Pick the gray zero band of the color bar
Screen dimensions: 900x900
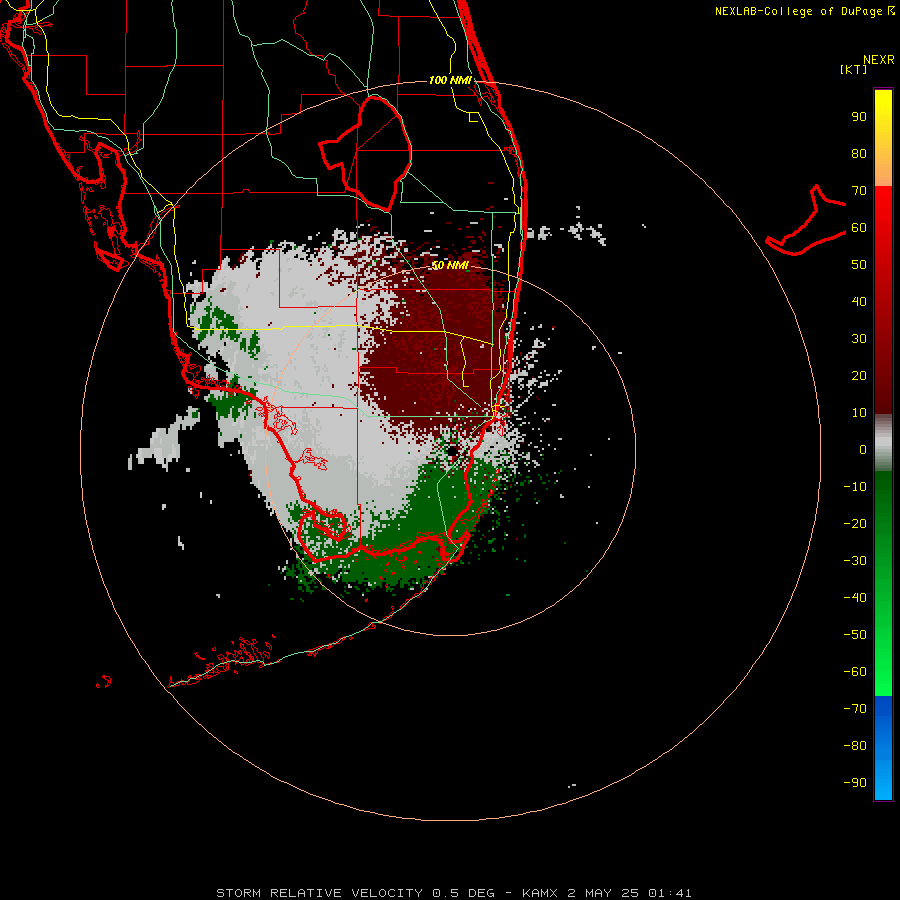(883, 443)
